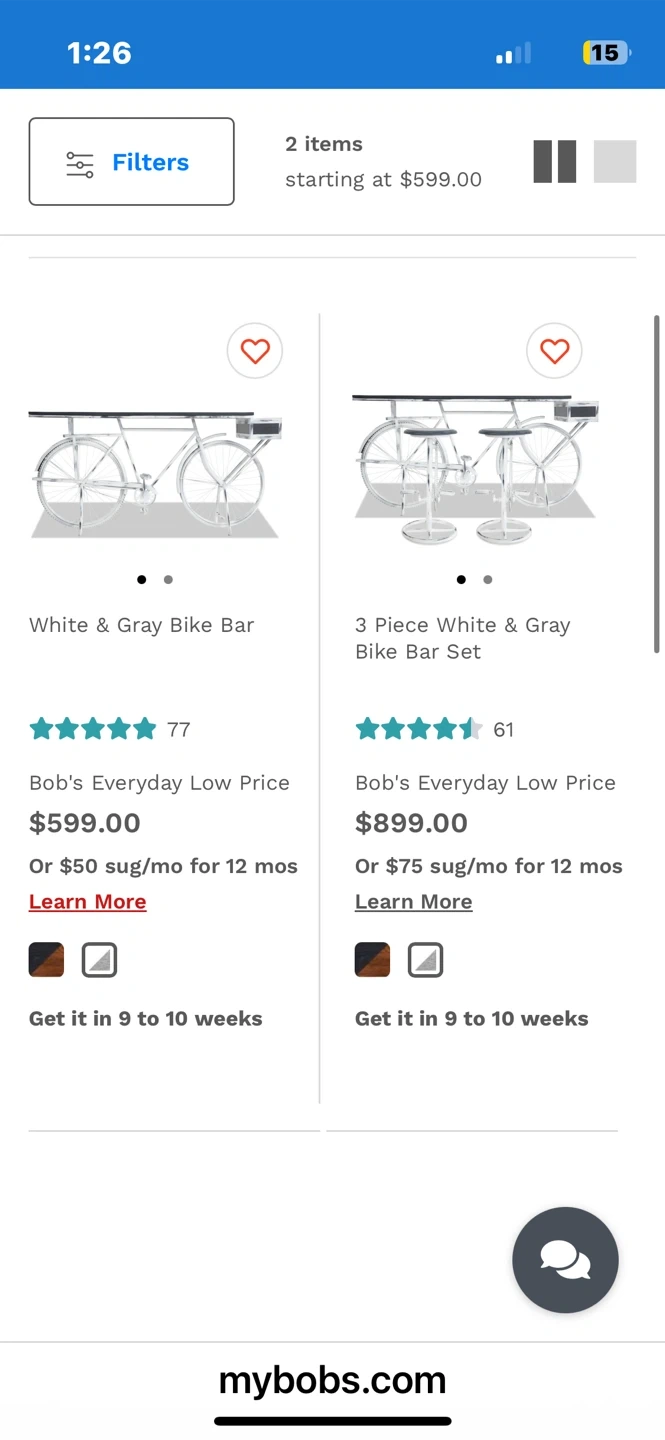Favorite the 3 Piece Bike Bar Set
This screenshot has height=1440, width=665.
pyautogui.click(x=554, y=351)
